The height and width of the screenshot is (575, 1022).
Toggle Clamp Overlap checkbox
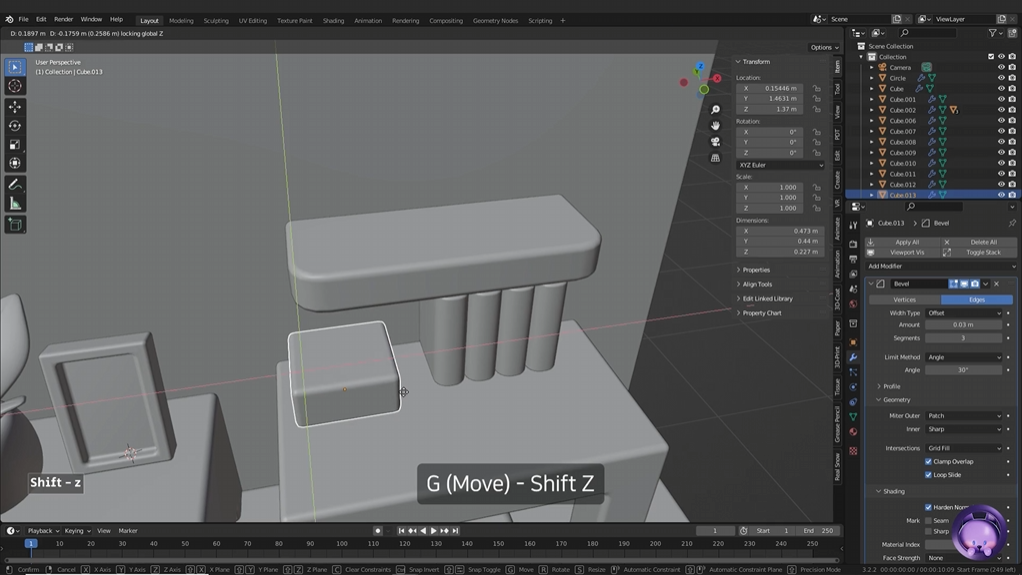point(928,462)
